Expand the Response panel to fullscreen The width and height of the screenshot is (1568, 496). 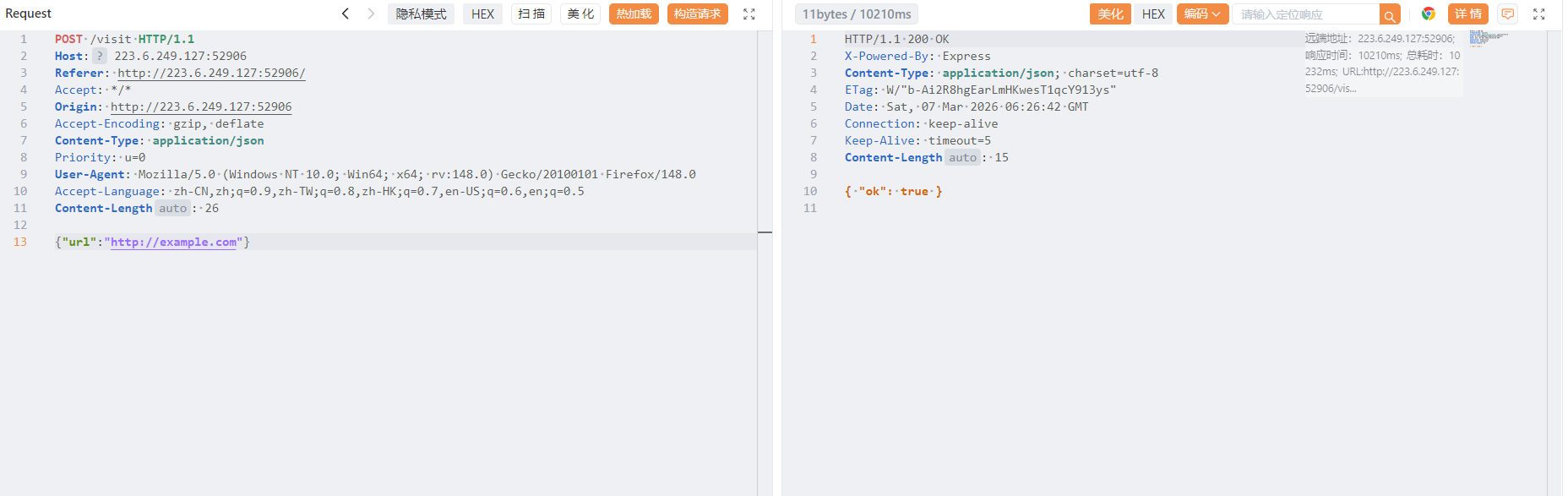pyautogui.click(x=1538, y=14)
